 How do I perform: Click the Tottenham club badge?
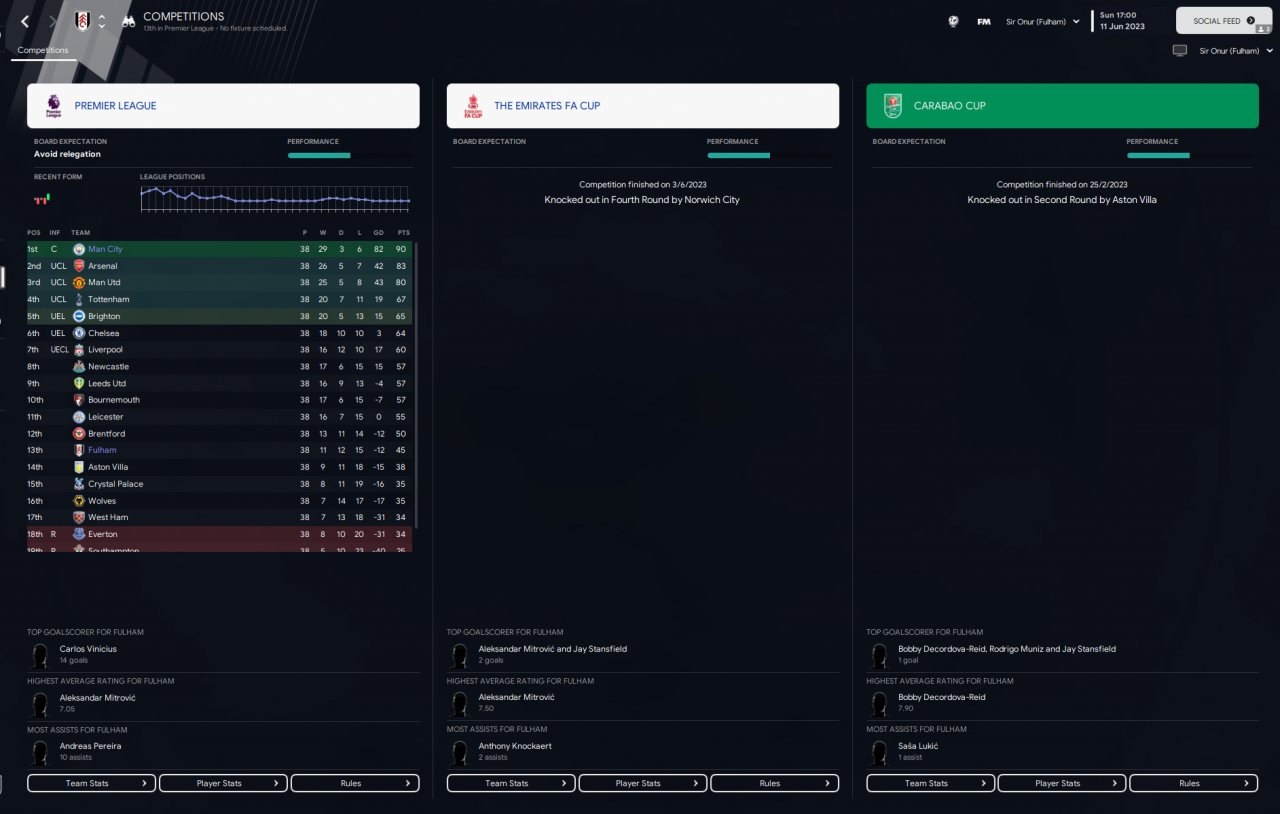click(79, 299)
